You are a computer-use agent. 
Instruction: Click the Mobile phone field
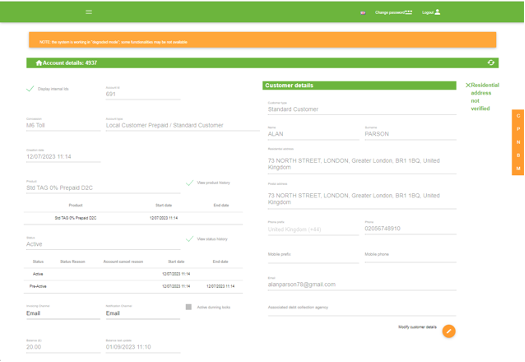pos(410,256)
